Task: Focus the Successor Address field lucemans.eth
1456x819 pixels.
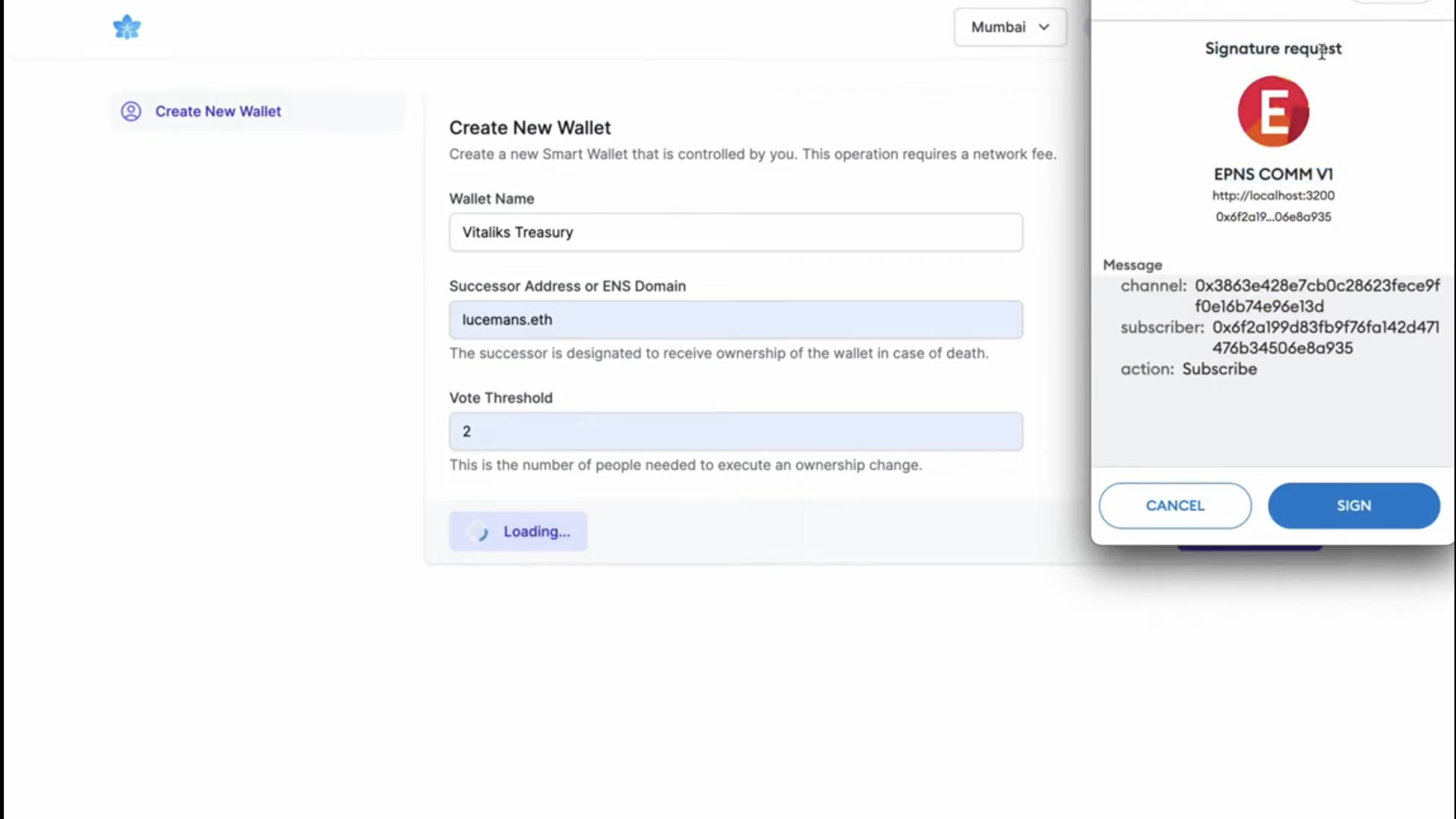Action: [x=736, y=320]
